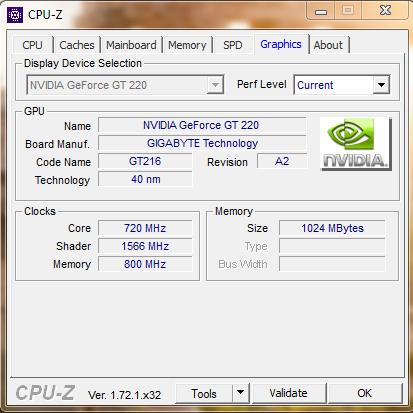Click the CPU-Z title bar app icon

pos(15,15)
